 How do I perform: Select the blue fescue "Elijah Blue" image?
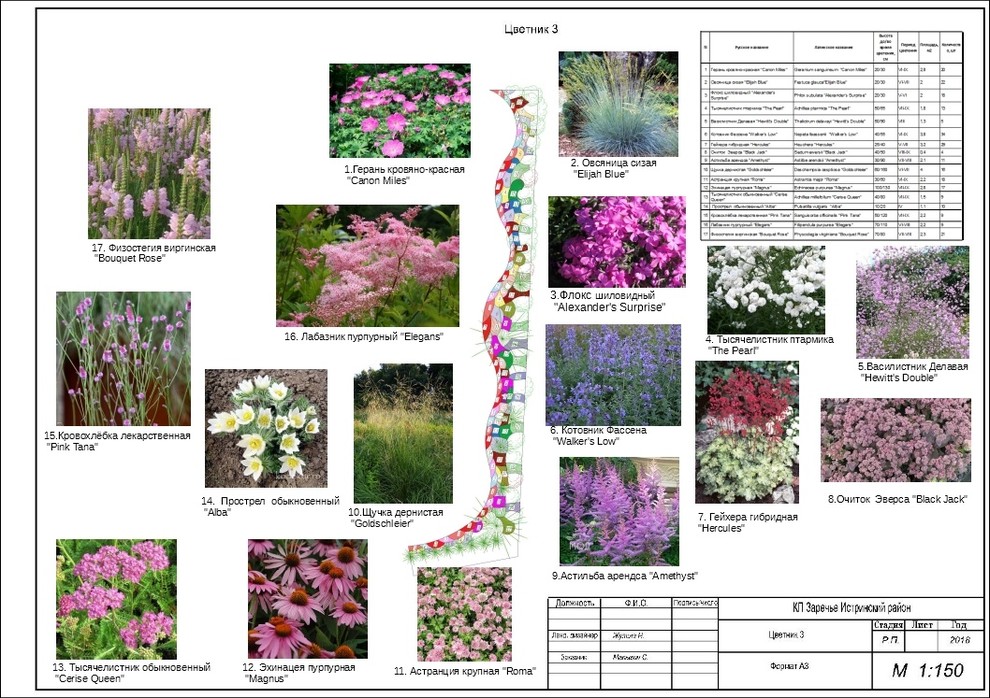(617, 105)
